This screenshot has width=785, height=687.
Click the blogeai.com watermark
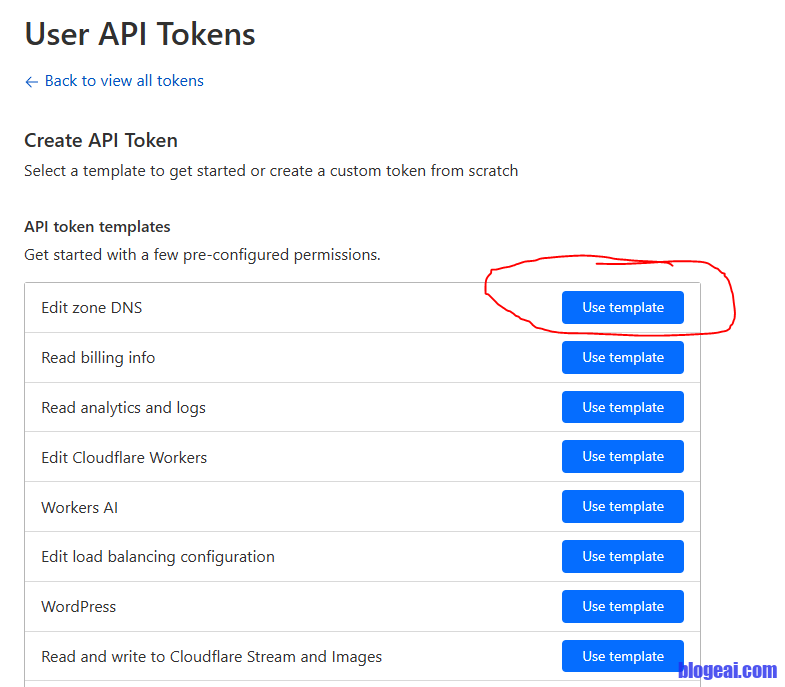coord(727,671)
